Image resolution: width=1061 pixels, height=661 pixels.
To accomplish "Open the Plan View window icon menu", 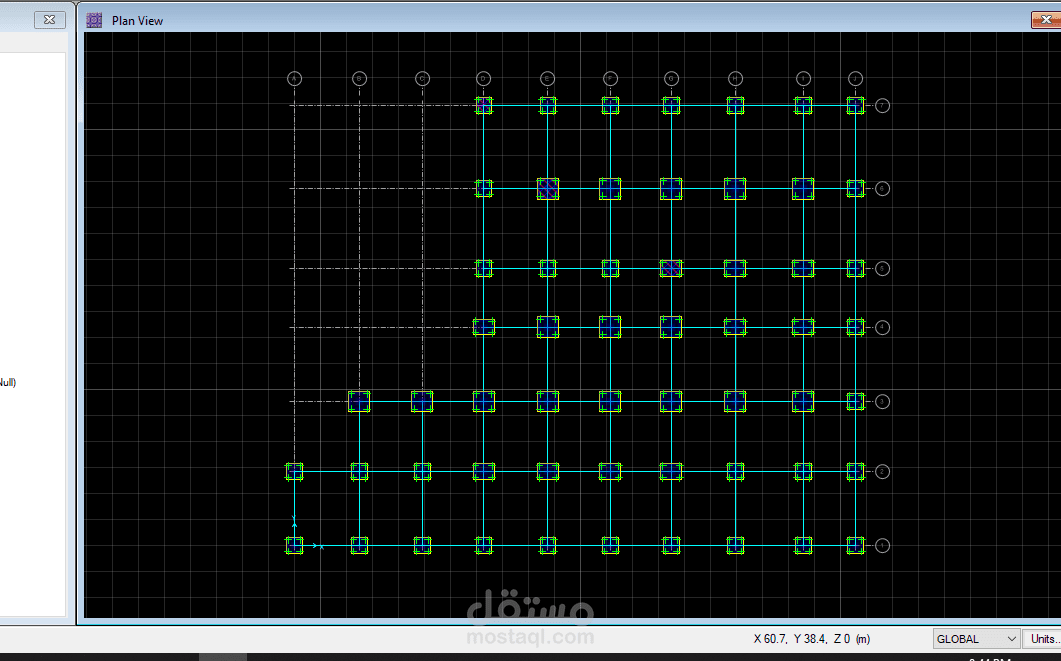I will (x=94, y=20).
